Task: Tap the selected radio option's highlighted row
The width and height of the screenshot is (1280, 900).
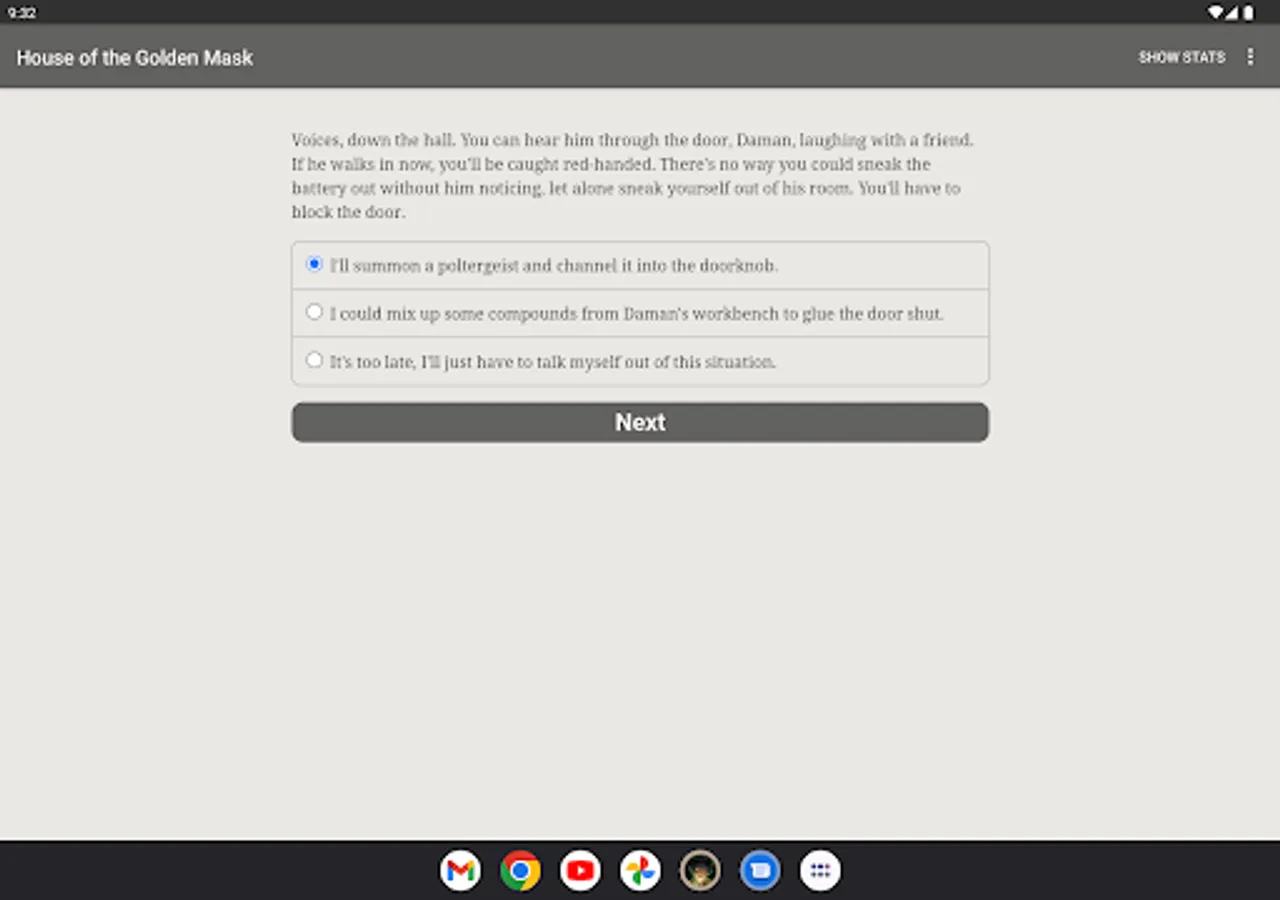Action: (640, 263)
